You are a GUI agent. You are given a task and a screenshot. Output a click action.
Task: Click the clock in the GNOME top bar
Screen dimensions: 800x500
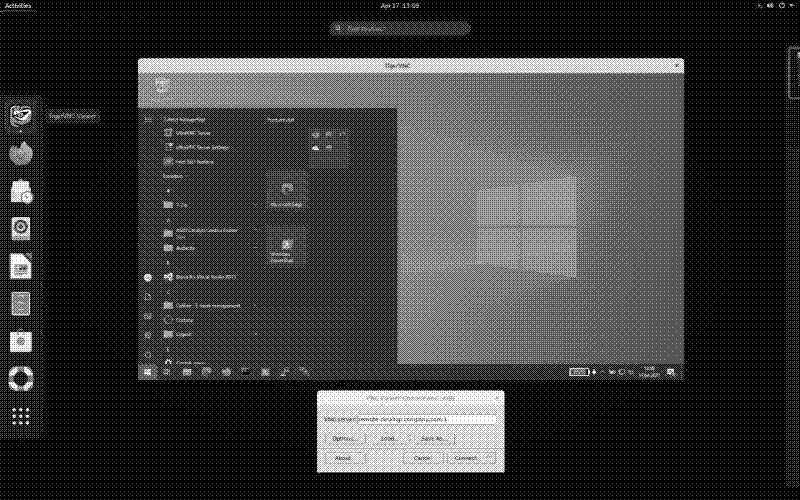(x=400, y=6)
